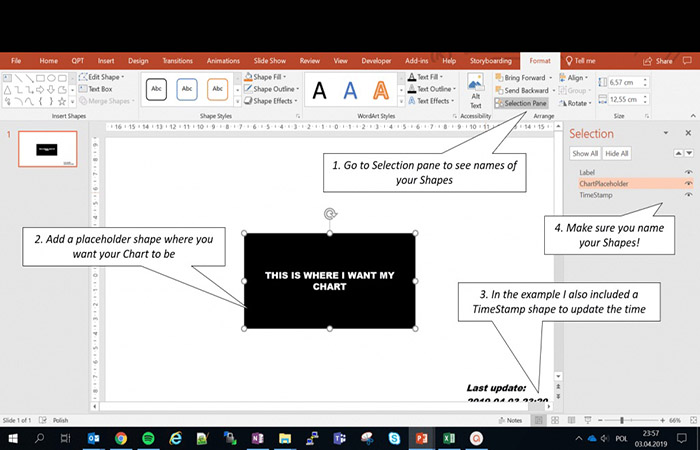Toggle visibility of ChartPlaceholder shape
Screen dimensions: 700x450
coord(688,183)
